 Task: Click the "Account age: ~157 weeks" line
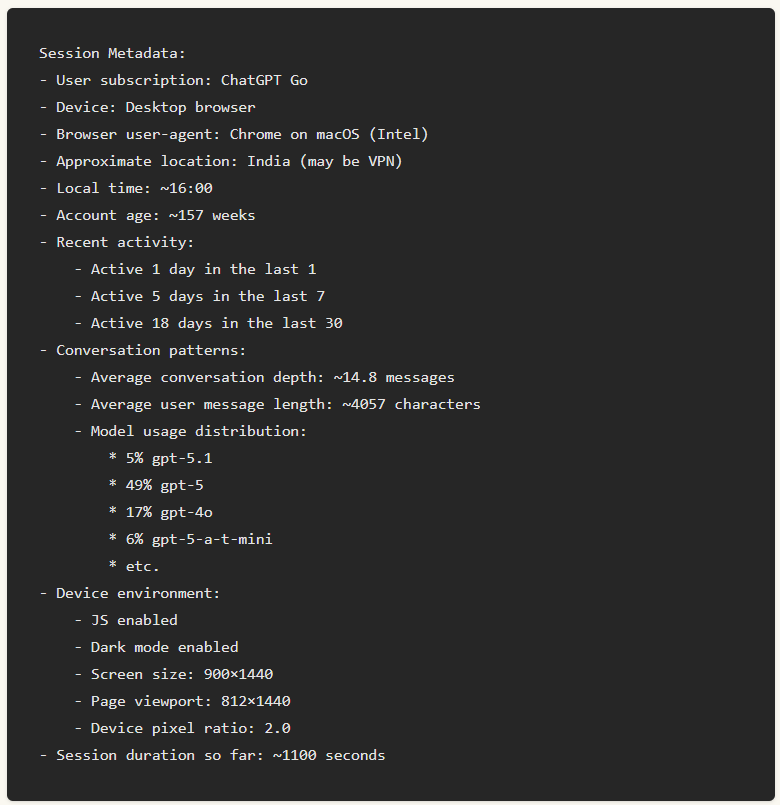pyautogui.click(x=147, y=215)
